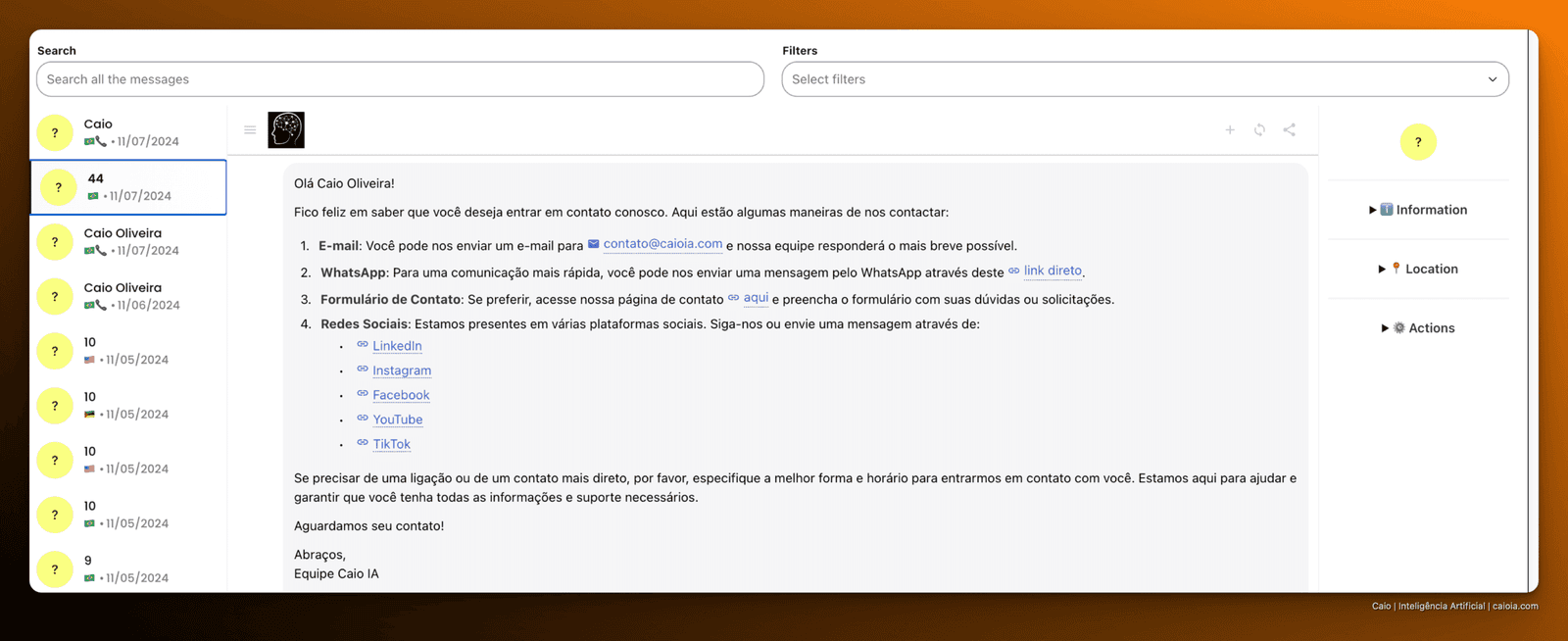Open the Facebook link
Image resolution: width=1568 pixels, height=641 pixels.
coord(401,395)
